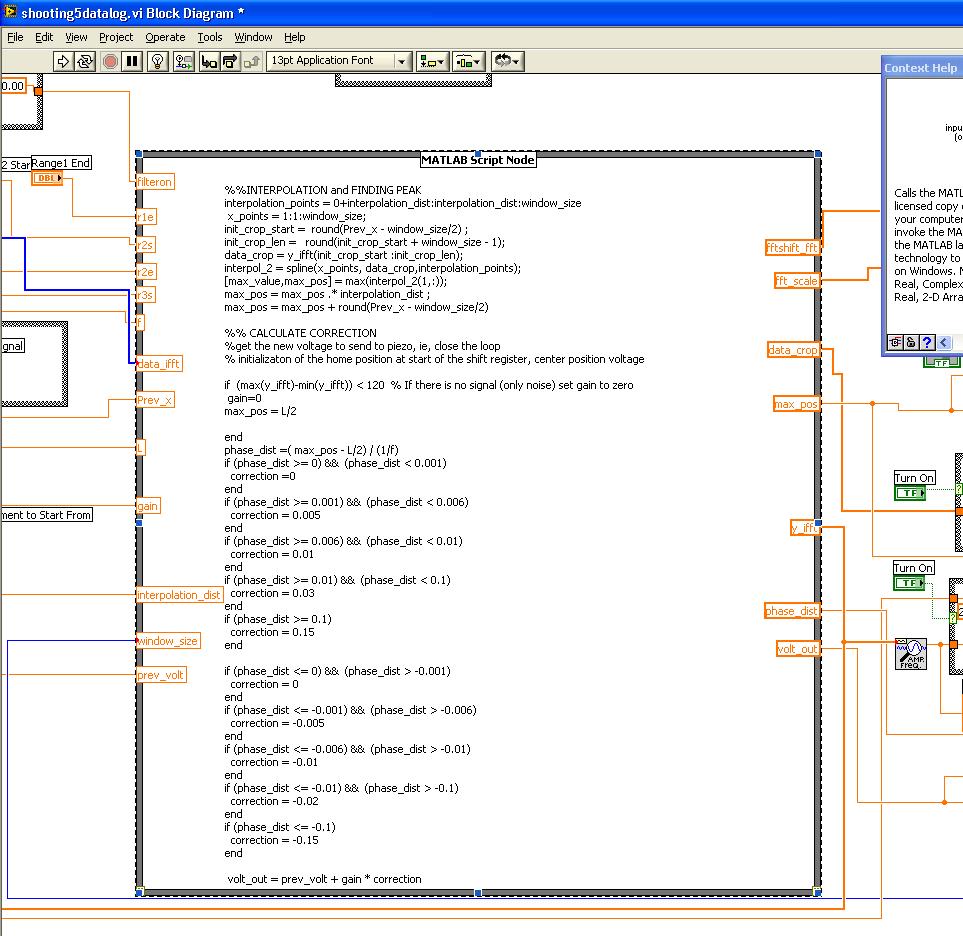
Task: Open the Align Objects dropdown
Action: tap(432, 61)
